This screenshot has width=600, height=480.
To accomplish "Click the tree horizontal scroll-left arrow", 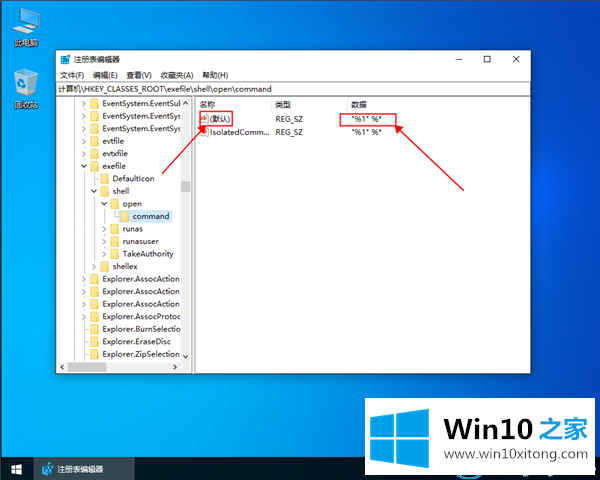I will [62, 367].
